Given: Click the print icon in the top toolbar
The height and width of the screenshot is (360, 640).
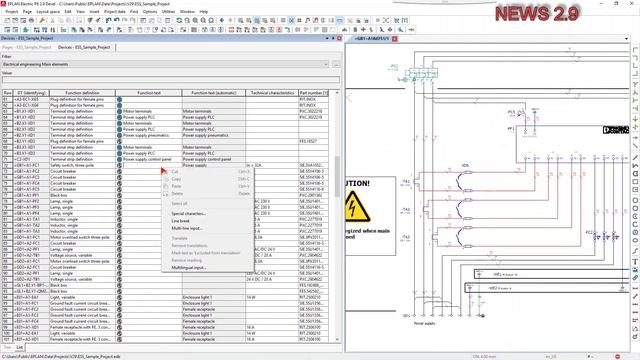Looking at the screenshot, I should pos(31,20).
